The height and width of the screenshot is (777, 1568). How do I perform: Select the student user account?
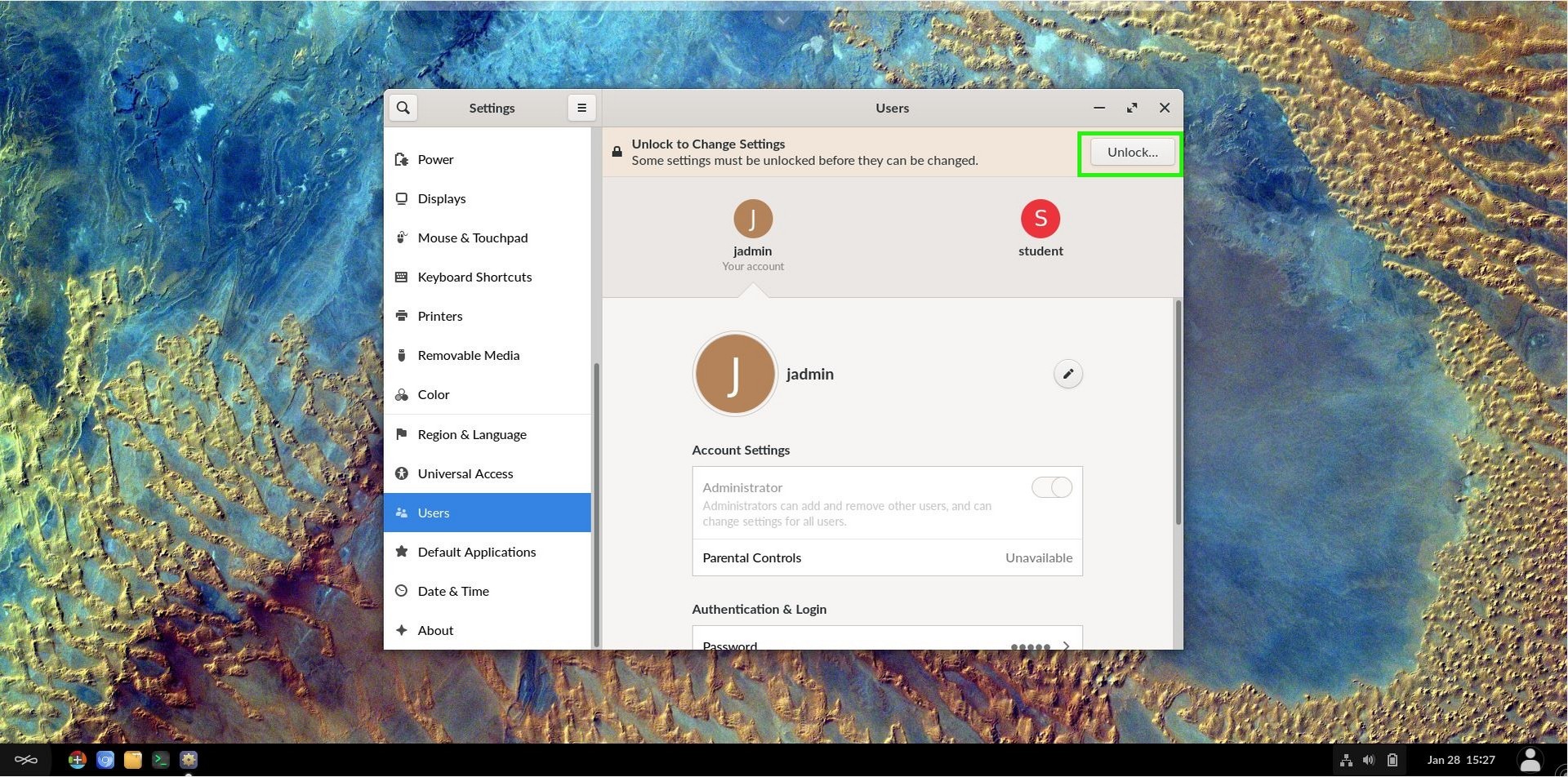(1040, 229)
